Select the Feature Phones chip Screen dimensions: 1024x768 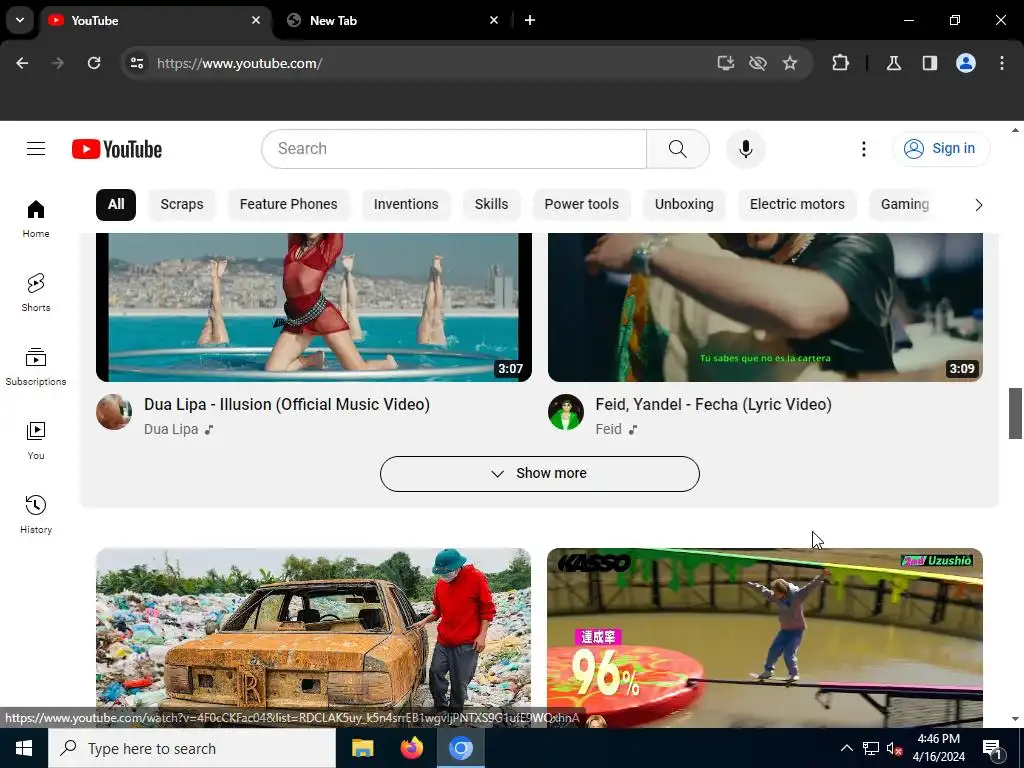click(x=288, y=204)
